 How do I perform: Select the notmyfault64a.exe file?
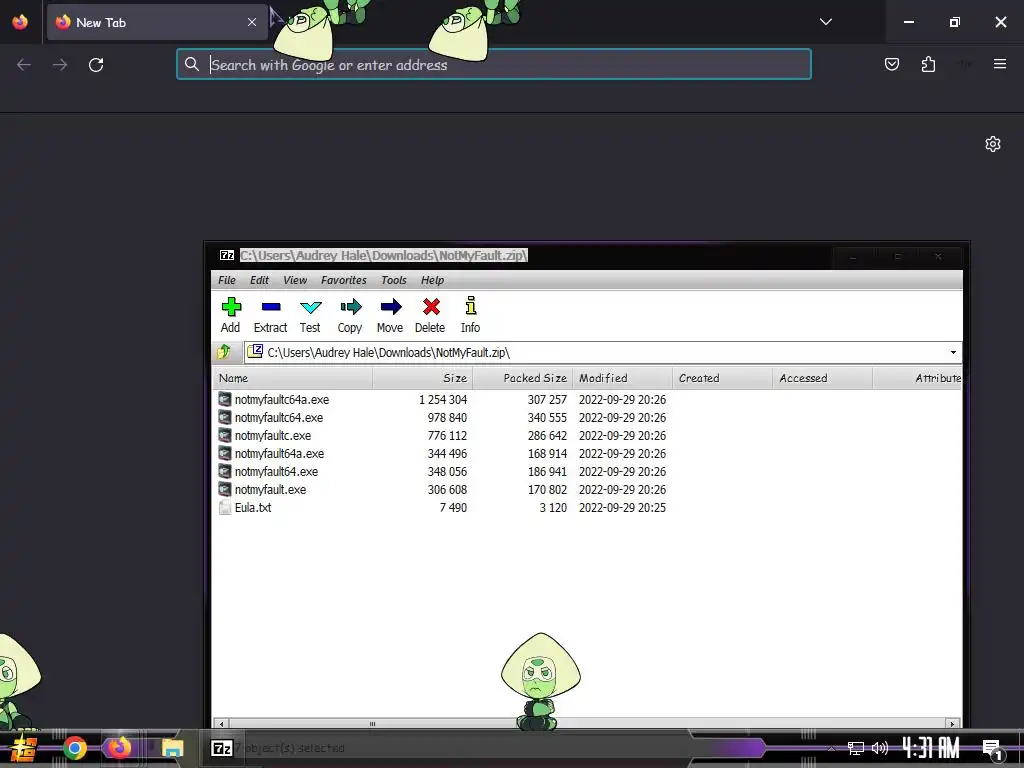(x=280, y=453)
